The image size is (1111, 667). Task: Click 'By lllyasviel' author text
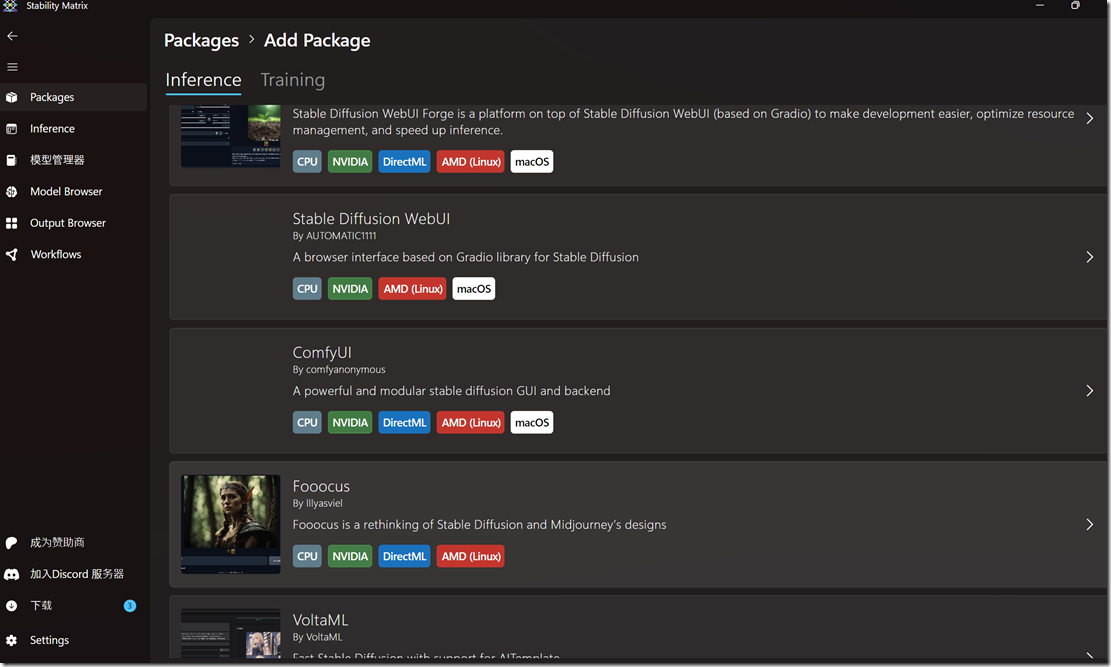[x=317, y=503]
